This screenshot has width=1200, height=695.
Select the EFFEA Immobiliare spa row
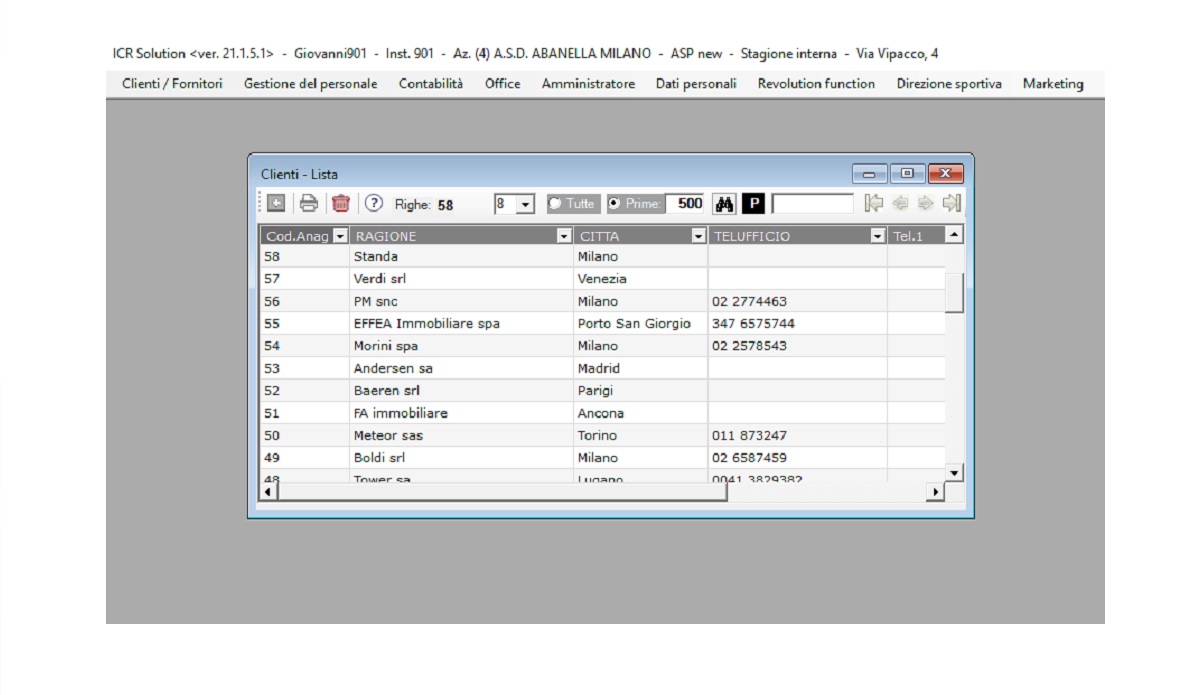[603, 324]
